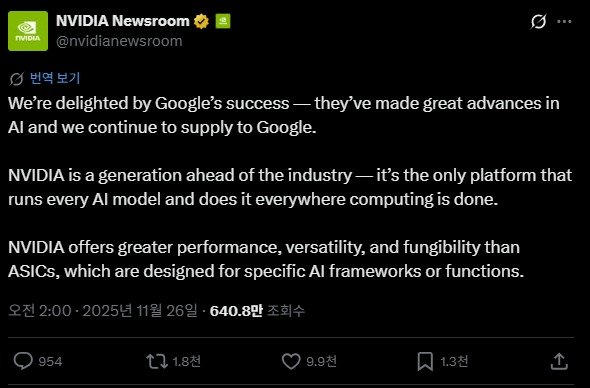Image resolution: width=590 pixels, height=388 pixels.
Task: Click the NVIDIA Newsroom display name
Action: 123,21
